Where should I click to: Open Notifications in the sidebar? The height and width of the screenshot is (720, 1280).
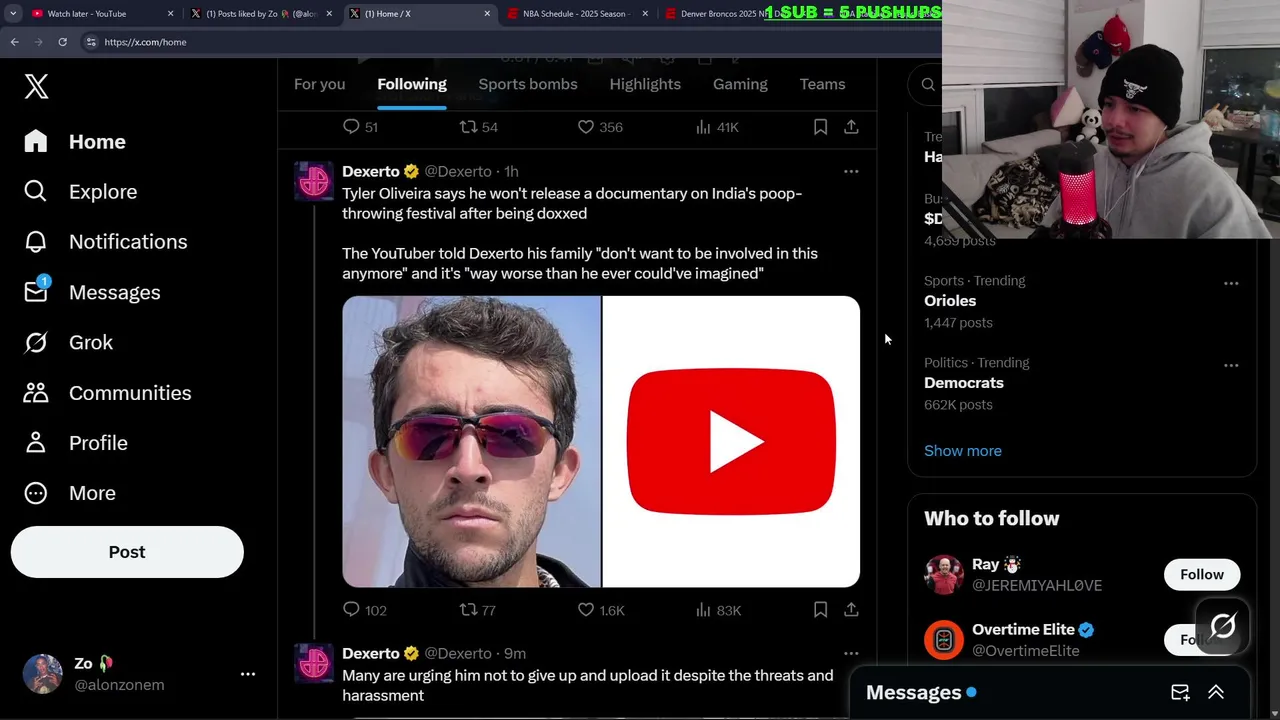tap(105, 242)
